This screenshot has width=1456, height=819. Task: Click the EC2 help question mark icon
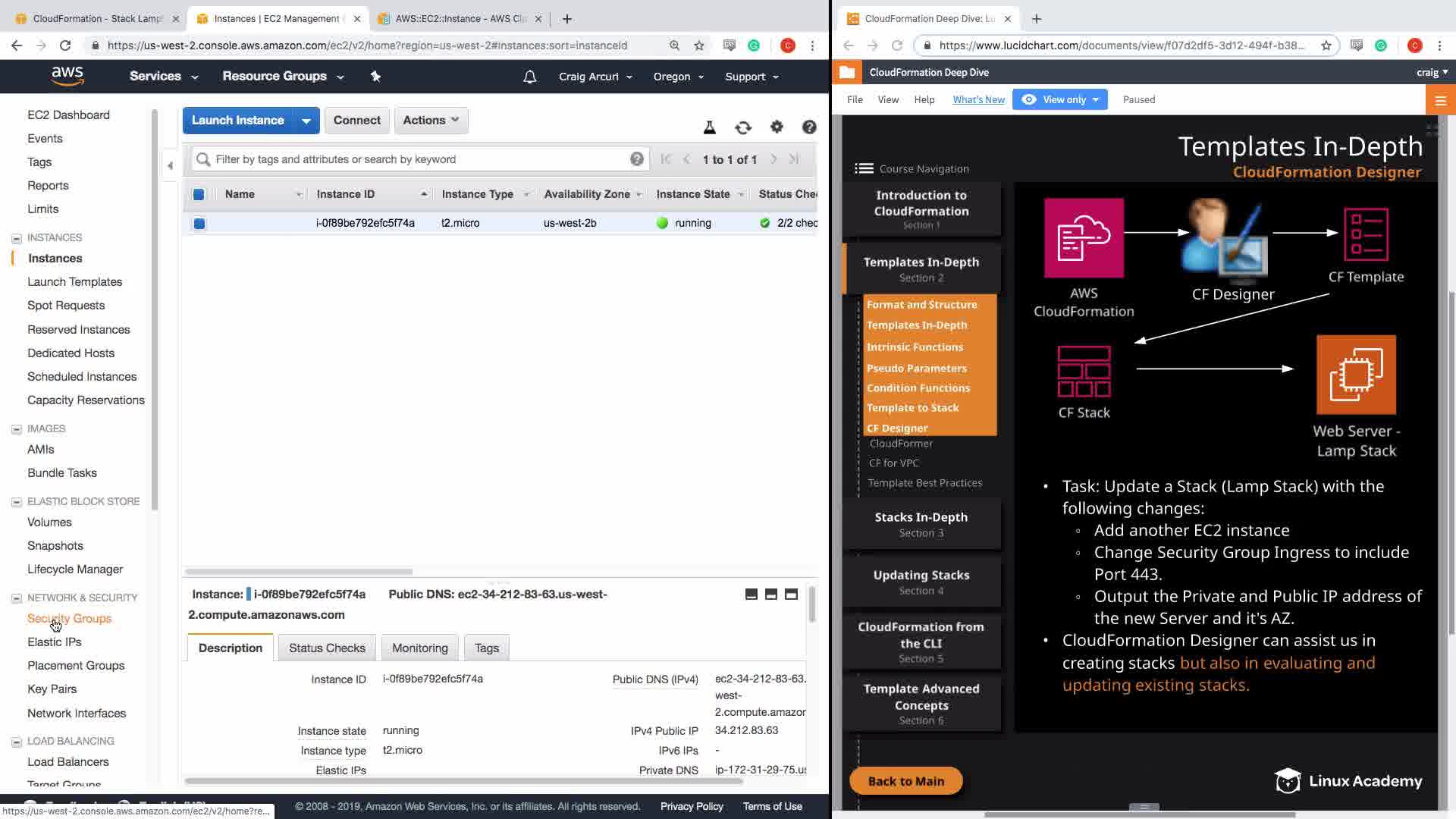[809, 127]
